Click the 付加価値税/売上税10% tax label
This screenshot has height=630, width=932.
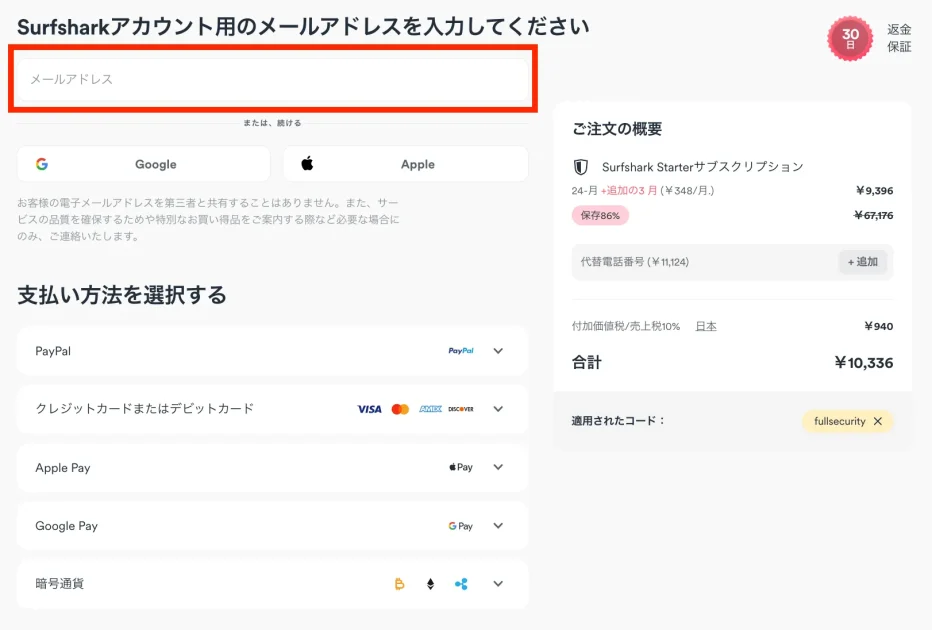tap(626, 326)
